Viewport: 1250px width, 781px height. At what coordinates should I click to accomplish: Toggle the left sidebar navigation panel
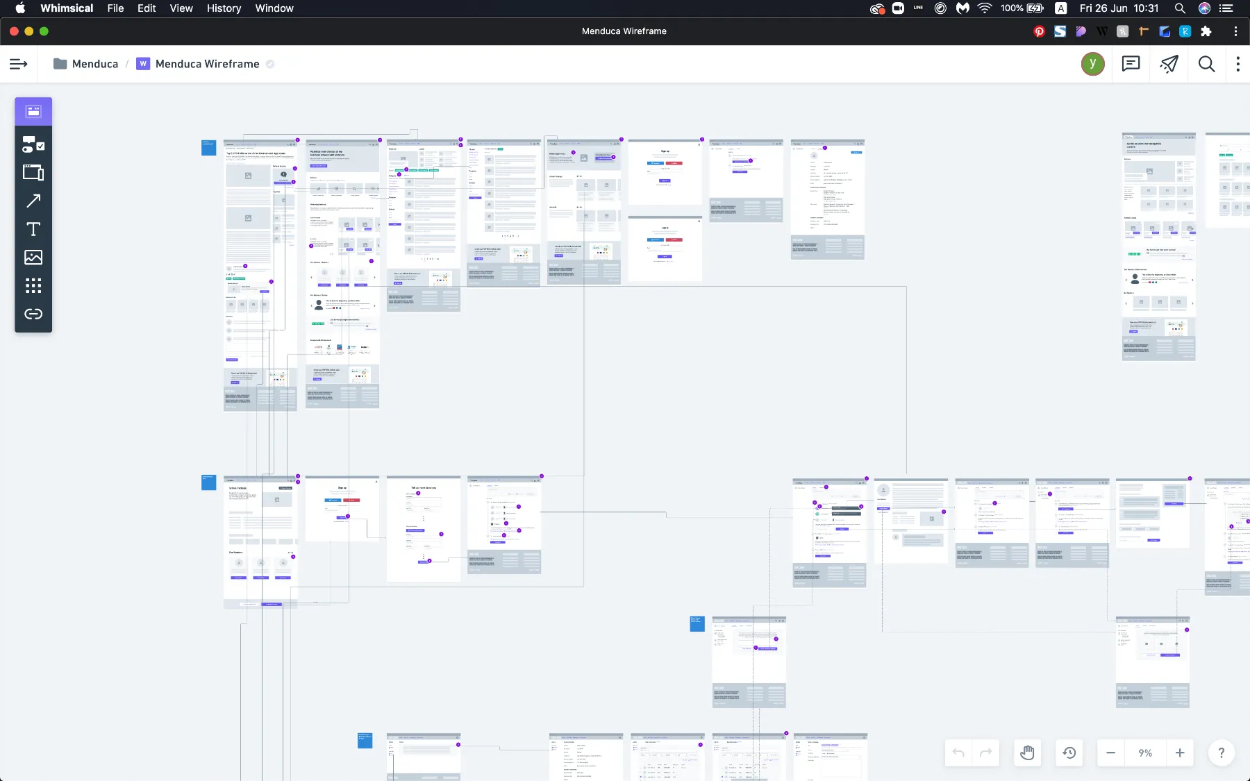(x=18, y=64)
